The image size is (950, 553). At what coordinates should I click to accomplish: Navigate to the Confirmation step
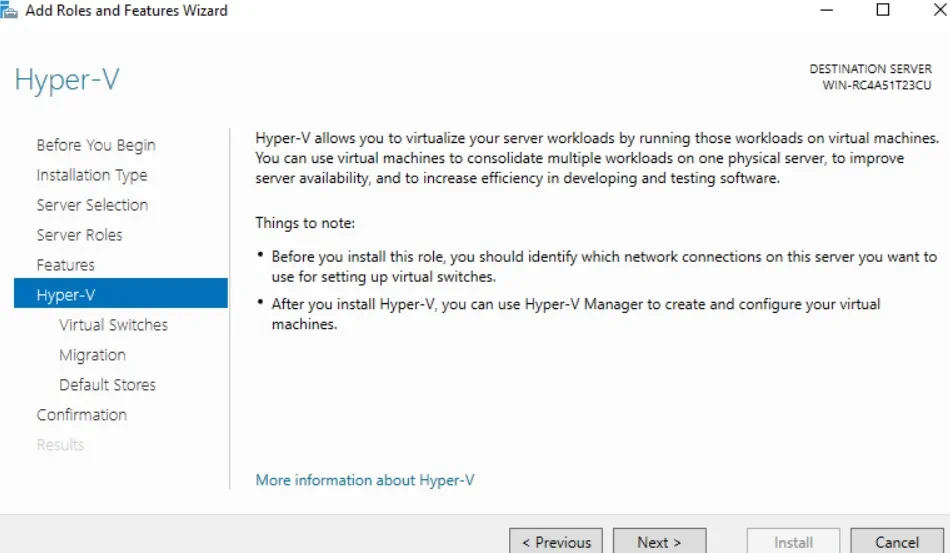82,415
